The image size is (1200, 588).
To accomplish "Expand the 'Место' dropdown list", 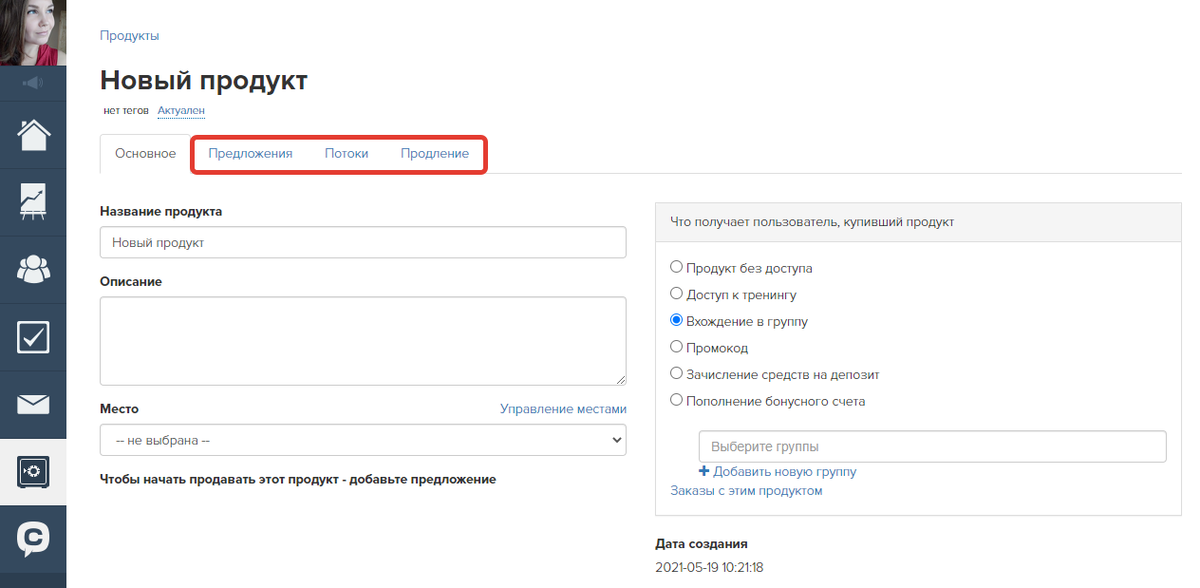I will click(x=363, y=440).
